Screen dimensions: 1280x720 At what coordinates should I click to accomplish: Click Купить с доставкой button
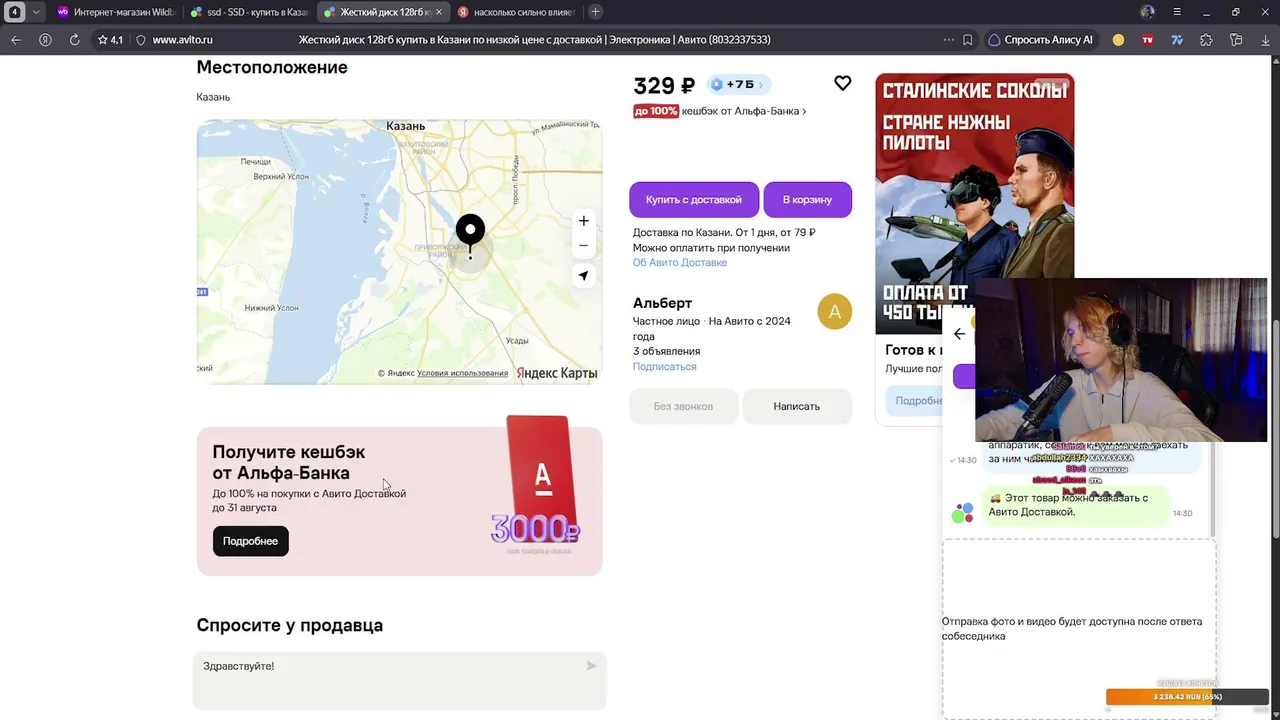coord(694,199)
